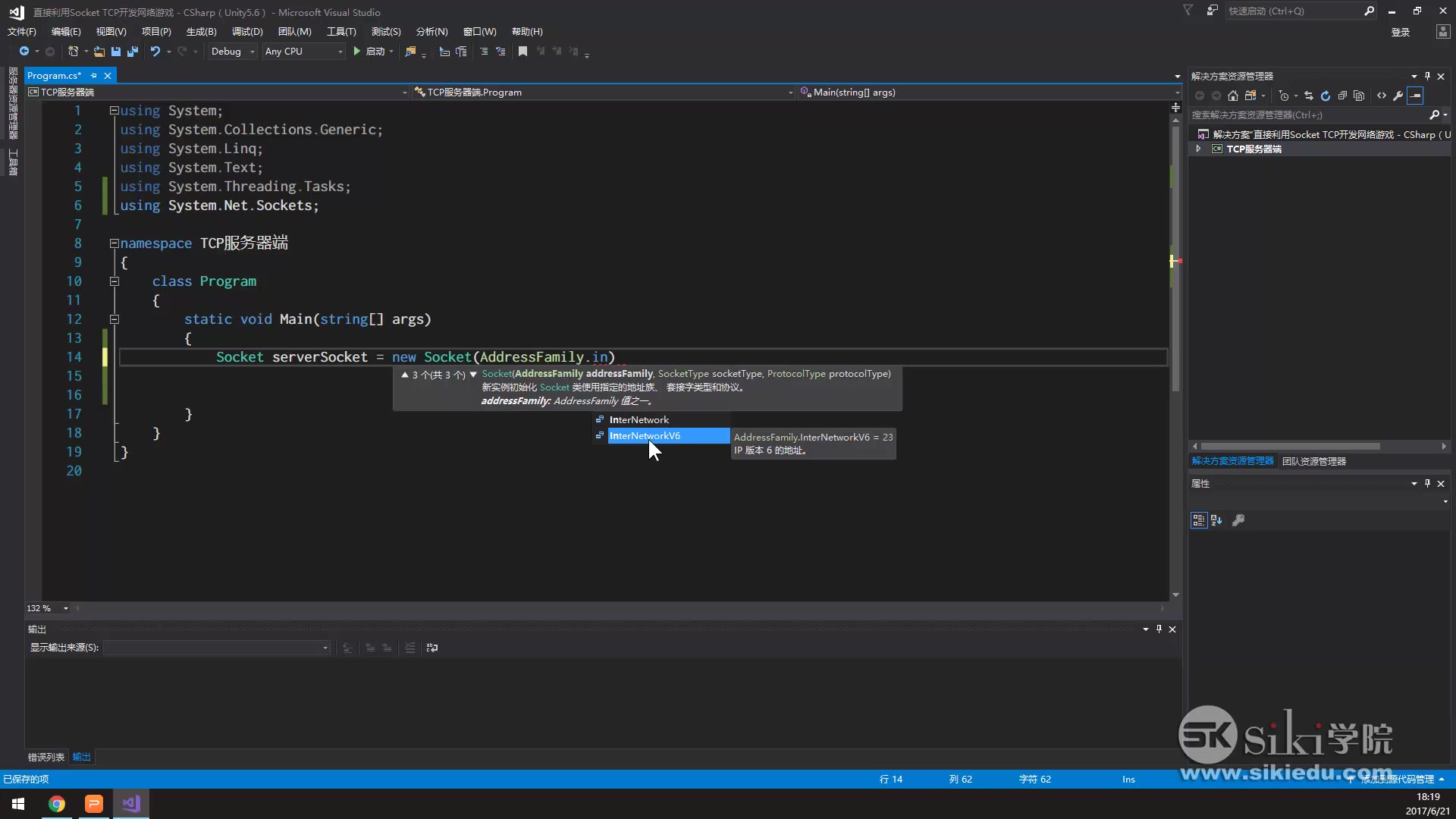Click Home icon in Solution Explorer toolbar
Image resolution: width=1456 pixels, height=819 pixels.
[1233, 96]
